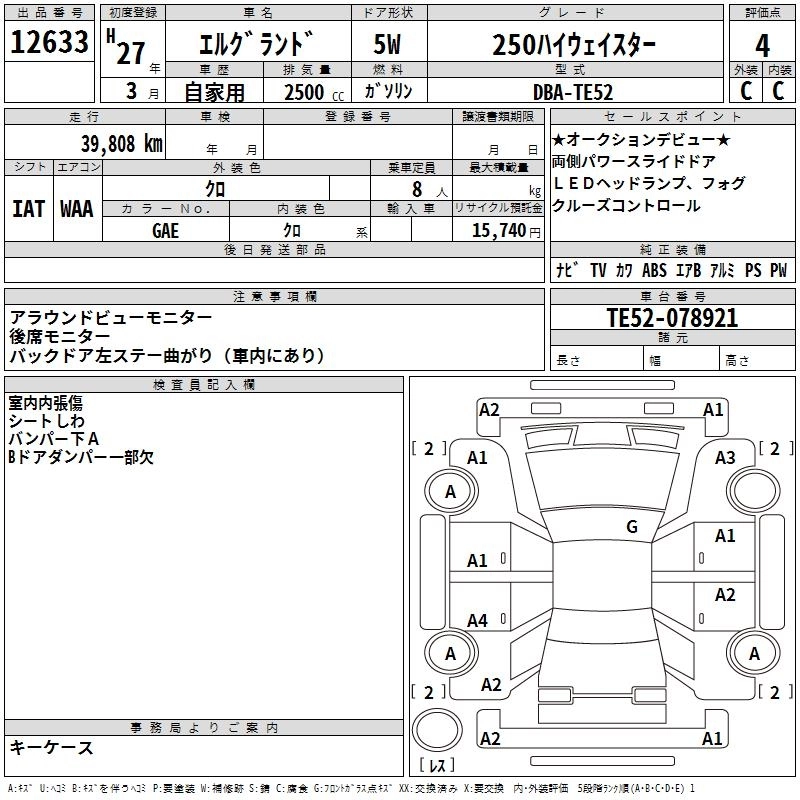This screenshot has height=800, width=800.
Task: Click inspector note バンパー下A
Action: pos(54,439)
